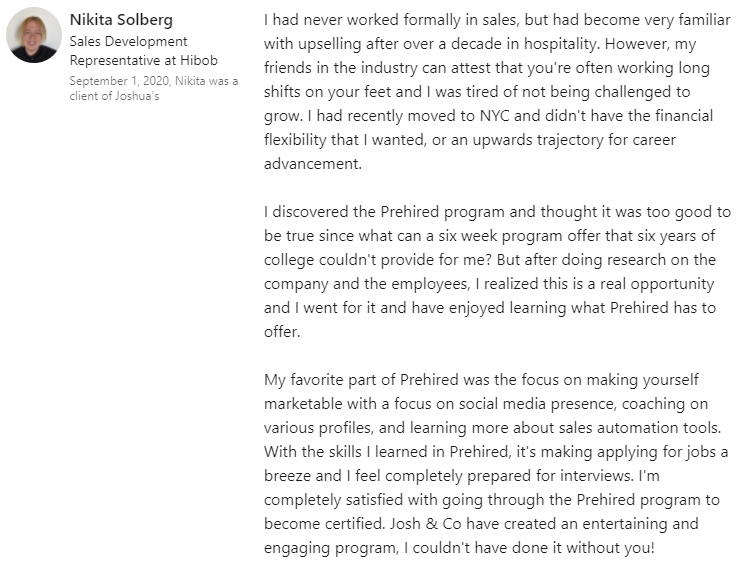
Task: Open the Nikita Solberg name link
Action: click(119, 20)
